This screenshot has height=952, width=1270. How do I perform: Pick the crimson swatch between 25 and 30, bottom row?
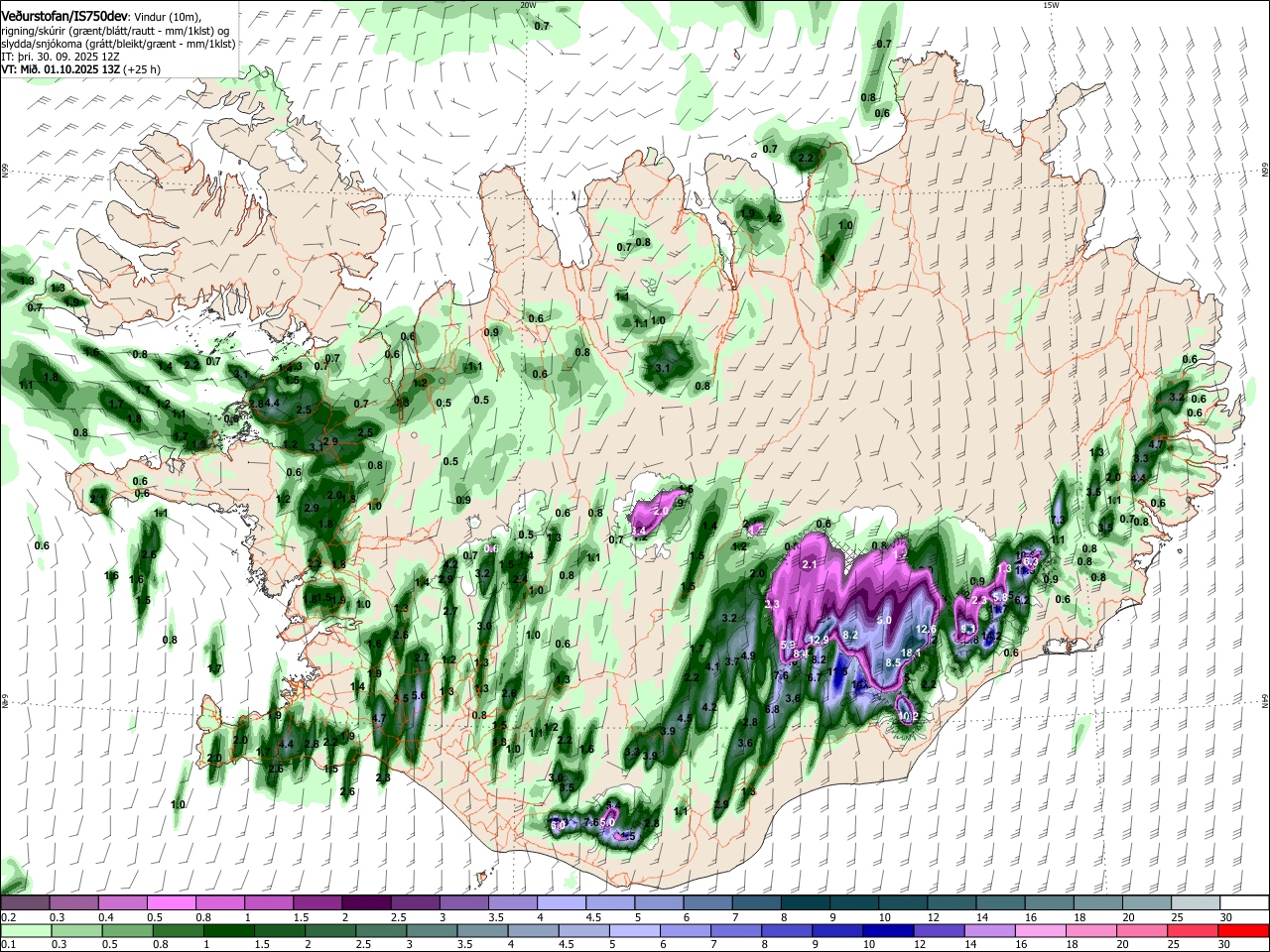[x=1194, y=930]
